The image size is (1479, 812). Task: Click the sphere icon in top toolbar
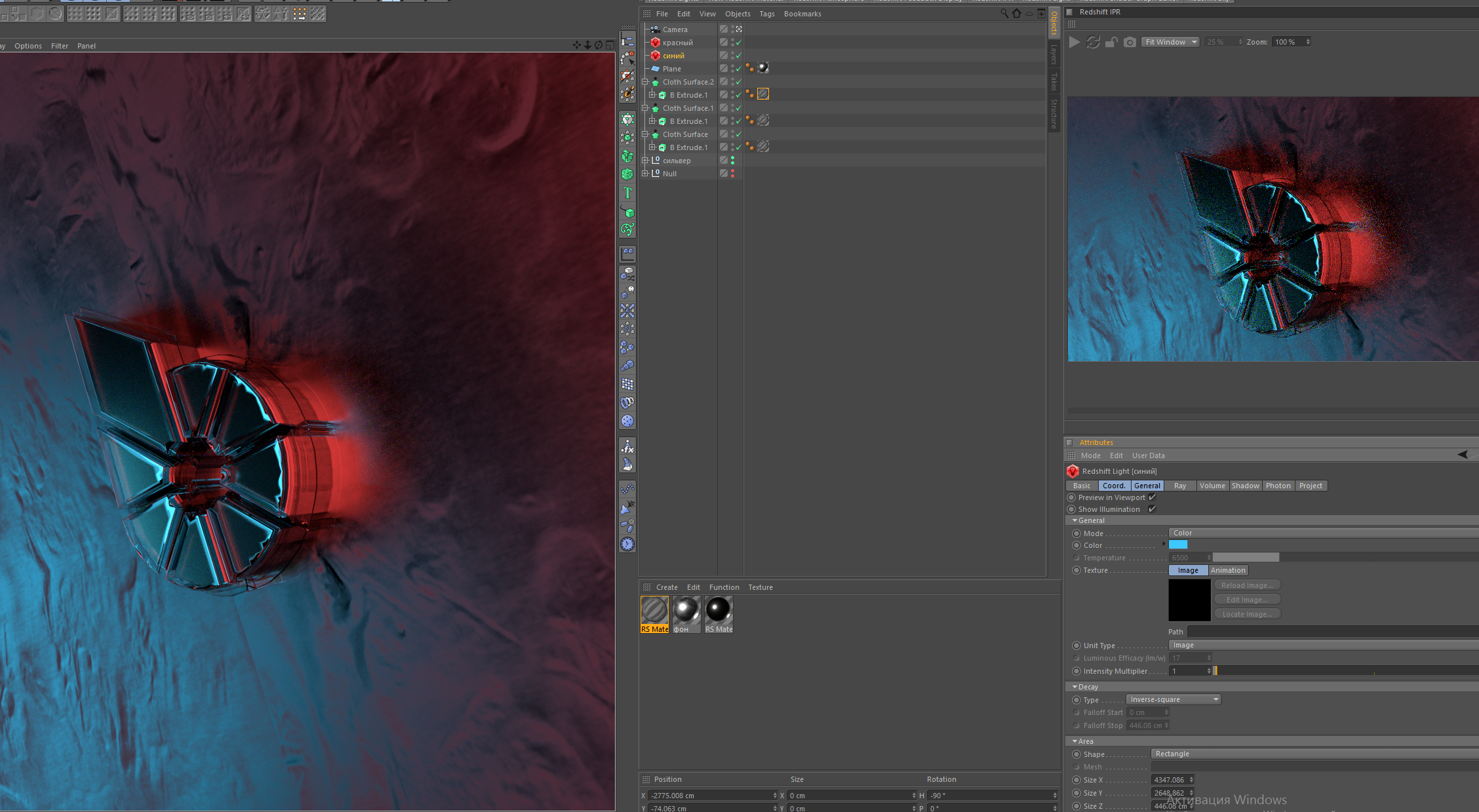(56, 14)
